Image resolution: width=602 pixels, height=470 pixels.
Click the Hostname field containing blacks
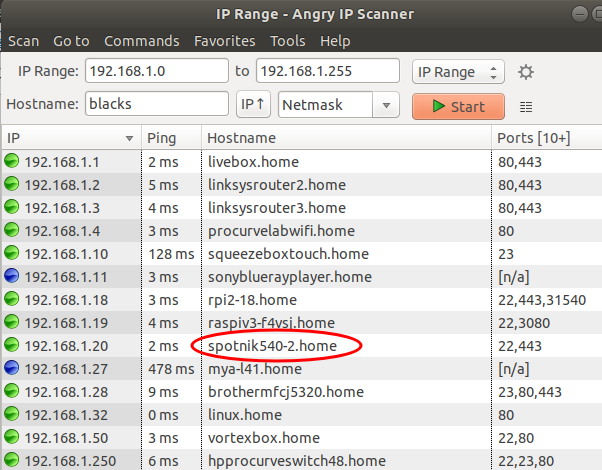point(157,104)
